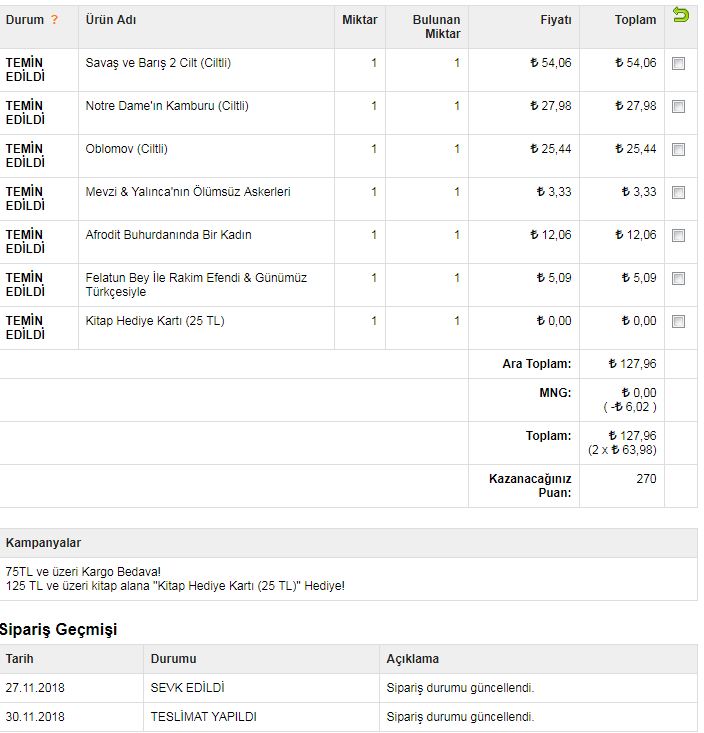Click the Oblomov (Ciltli) product name
The width and height of the screenshot is (704, 733).
point(126,149)
